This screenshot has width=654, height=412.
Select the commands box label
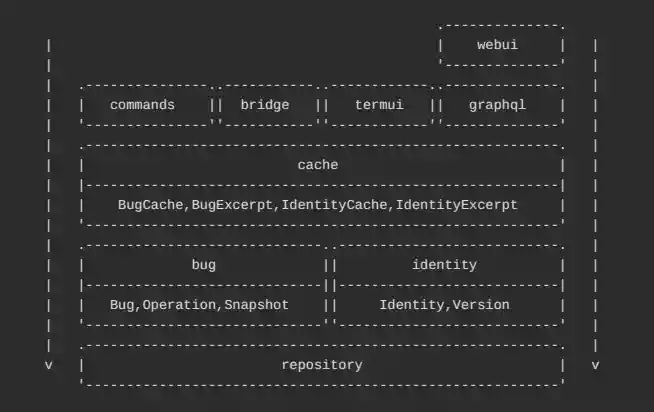pos(142,105)
